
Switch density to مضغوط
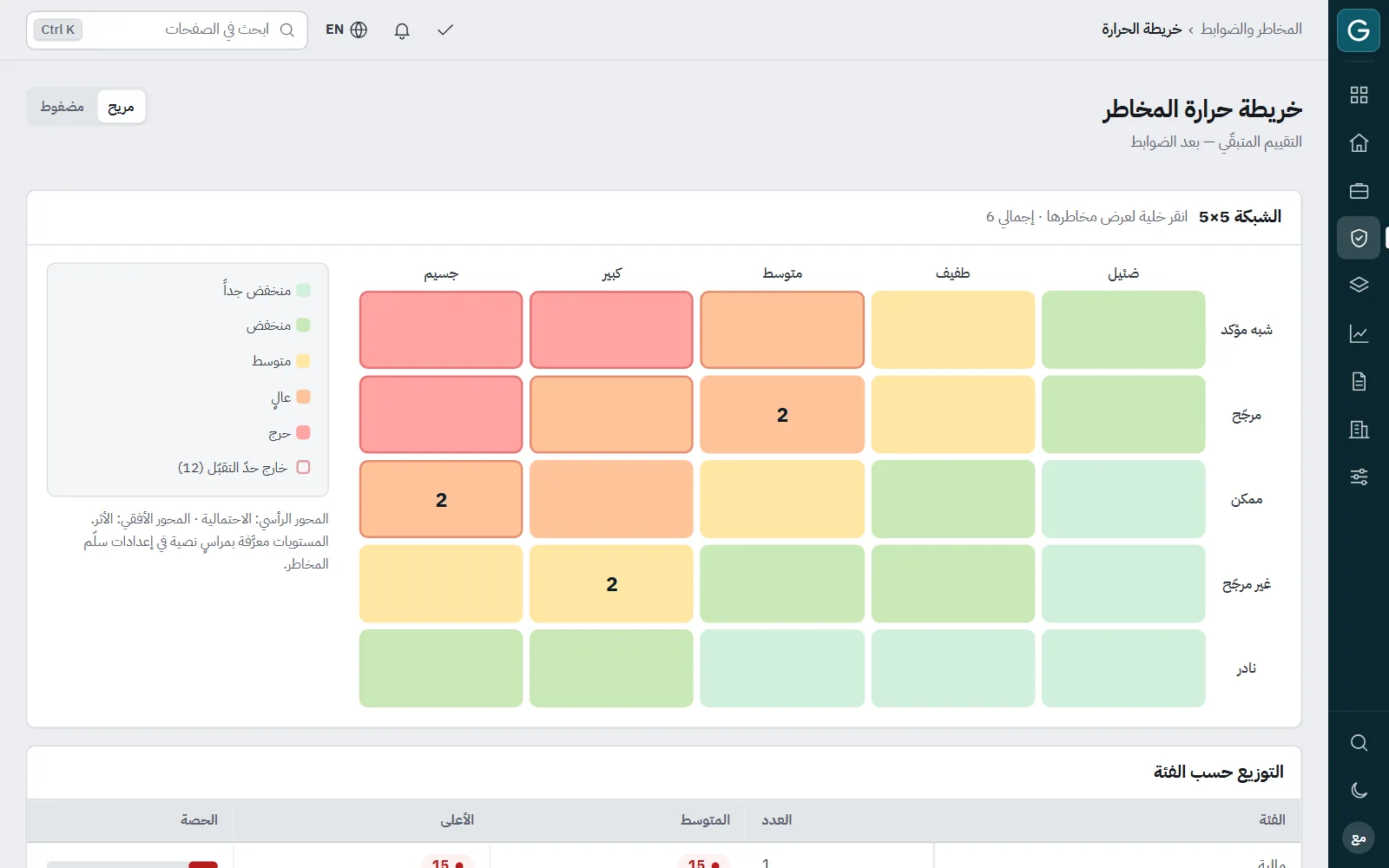click(x=63, y=107)
